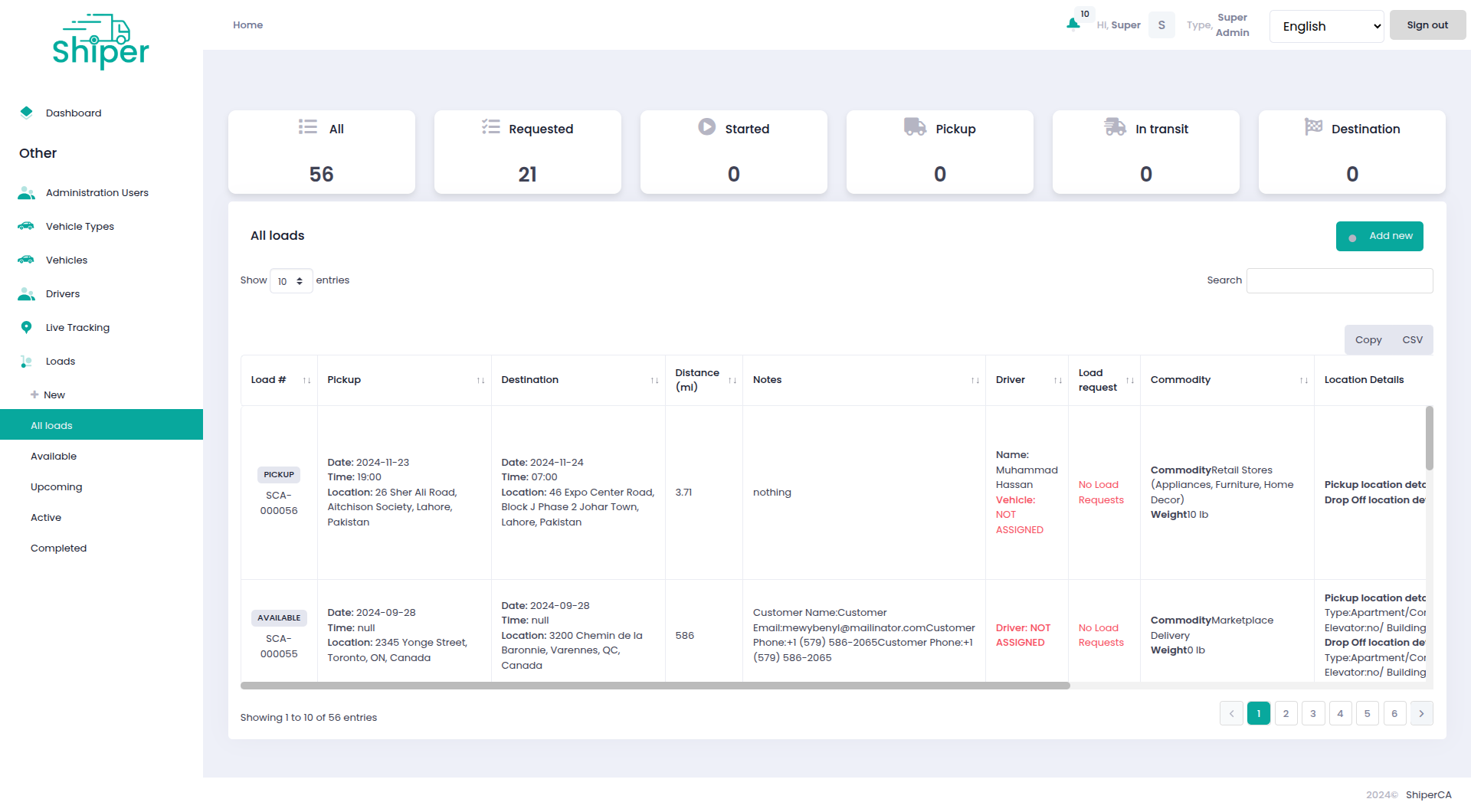Click the horizontal table scrollbar

click(x=656, y=686)
